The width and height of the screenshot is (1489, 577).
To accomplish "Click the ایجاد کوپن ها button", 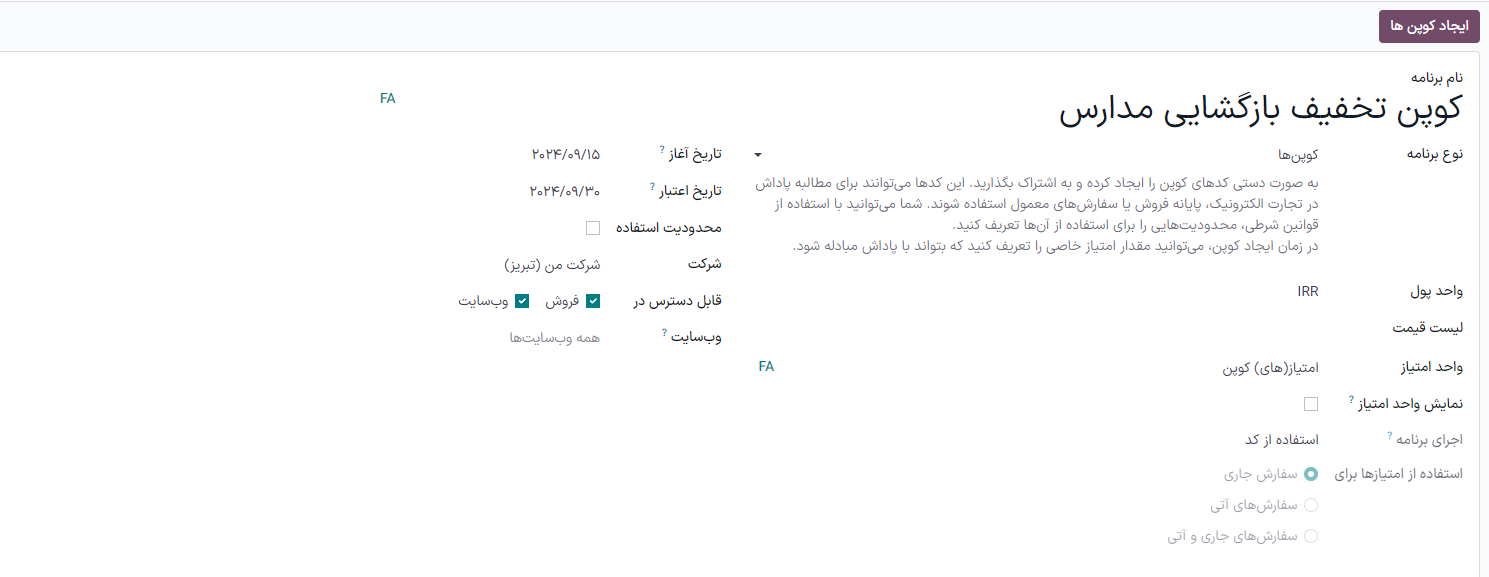I will (x=1429, y=27).
